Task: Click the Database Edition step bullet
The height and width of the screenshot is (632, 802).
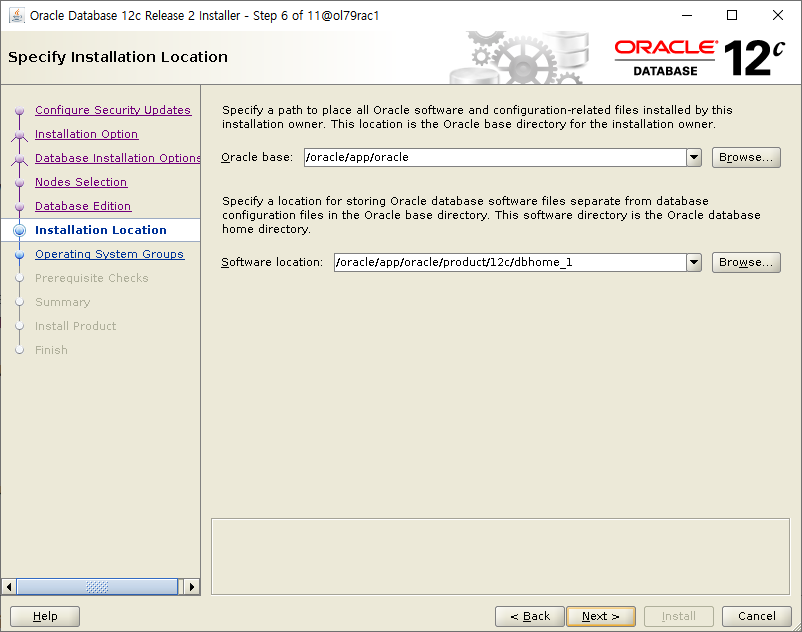Action: click(19, 207)
